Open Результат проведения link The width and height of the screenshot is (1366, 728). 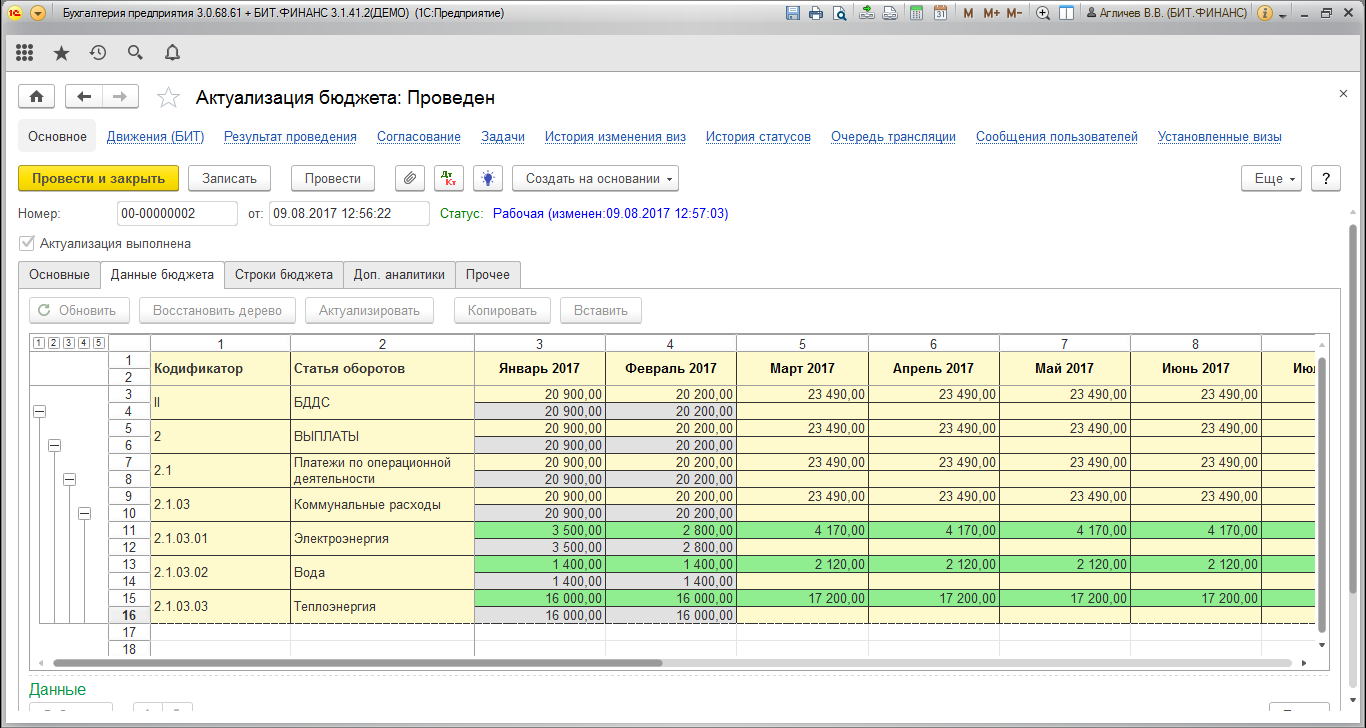point(290,137)
